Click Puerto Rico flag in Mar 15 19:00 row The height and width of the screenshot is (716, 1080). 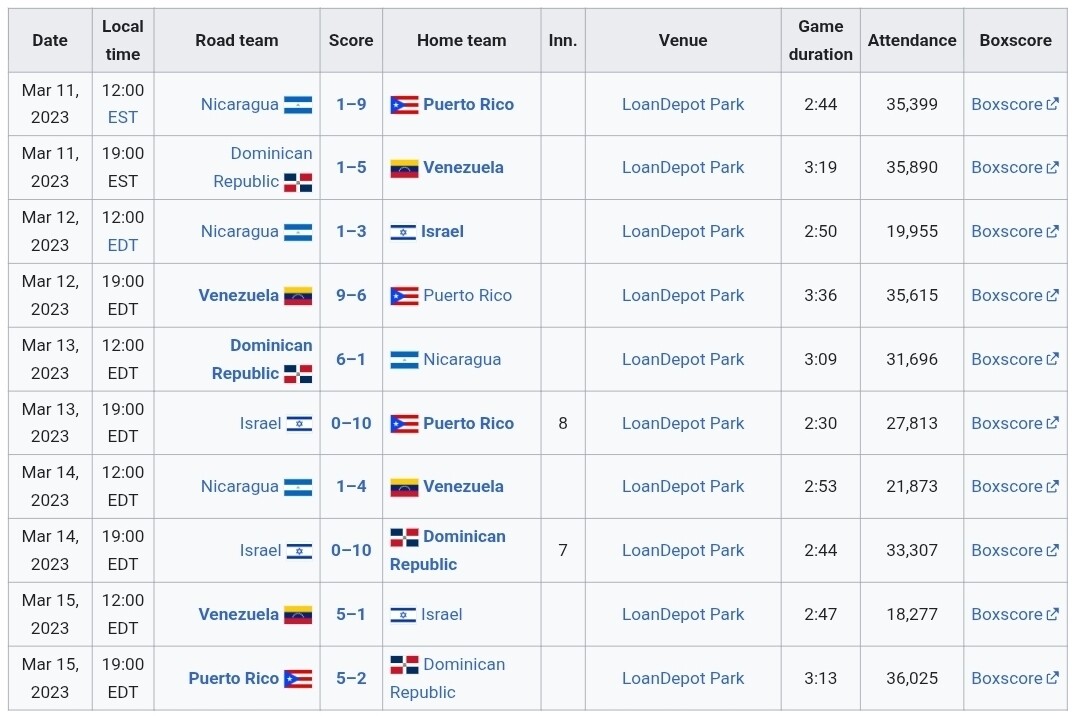click(x=298, y=679)
